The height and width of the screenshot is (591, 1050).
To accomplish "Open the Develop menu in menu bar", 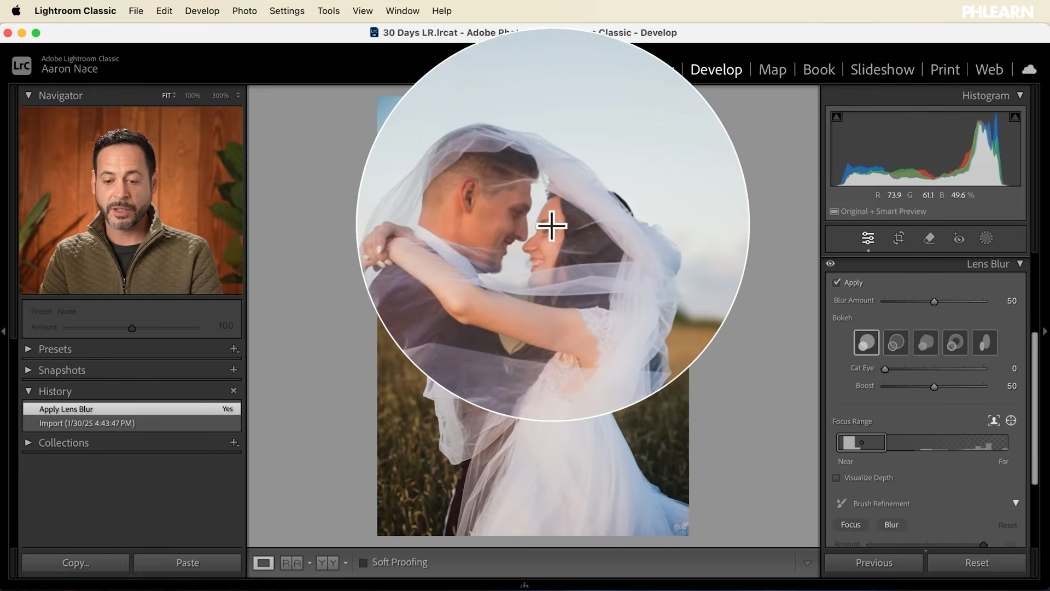I will tap(202, 11).
